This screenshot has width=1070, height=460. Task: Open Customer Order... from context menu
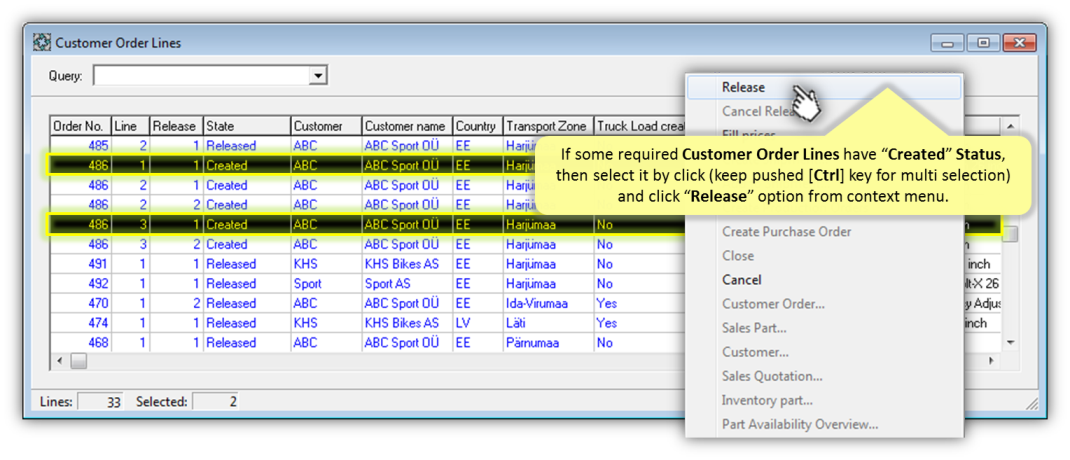[773, 304]
